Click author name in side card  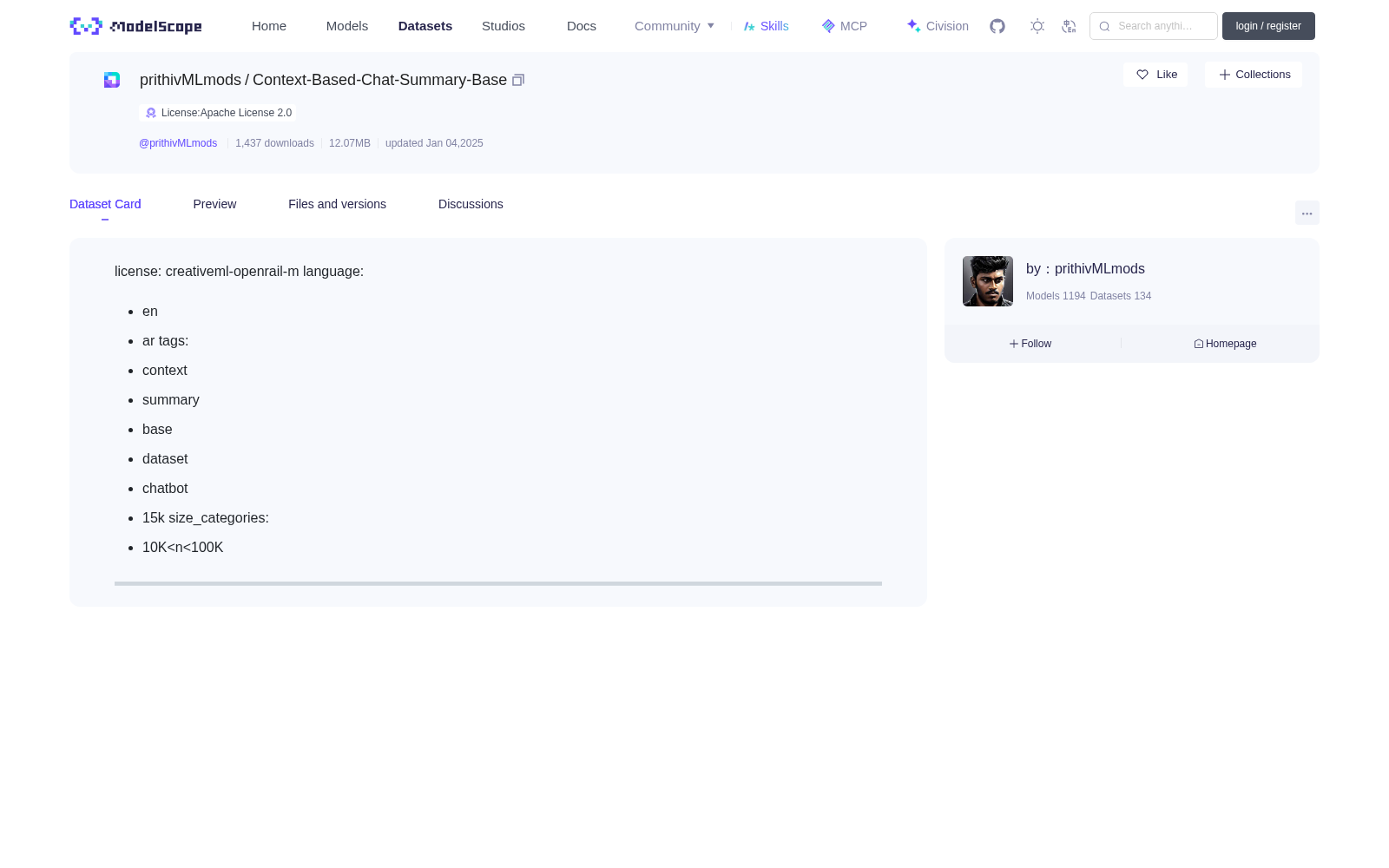(x=1100, y=269)
